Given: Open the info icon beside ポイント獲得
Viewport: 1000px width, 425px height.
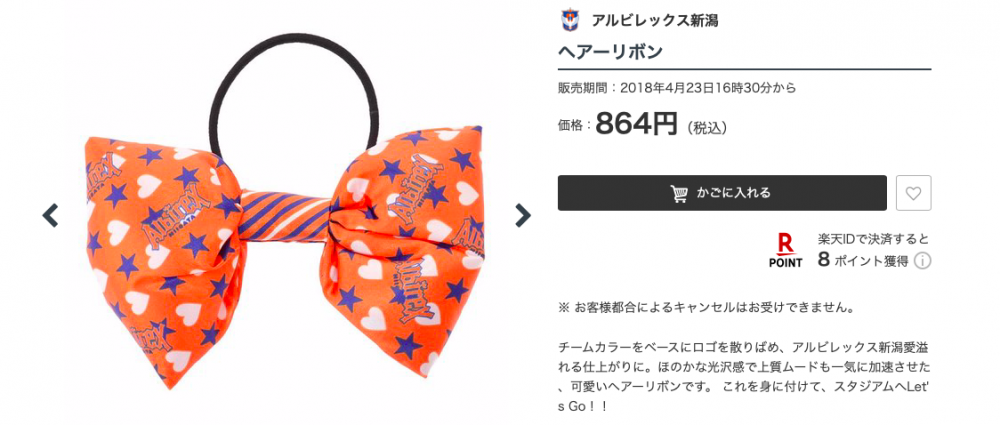Looking at the screenshot, I should pos(922,261).
